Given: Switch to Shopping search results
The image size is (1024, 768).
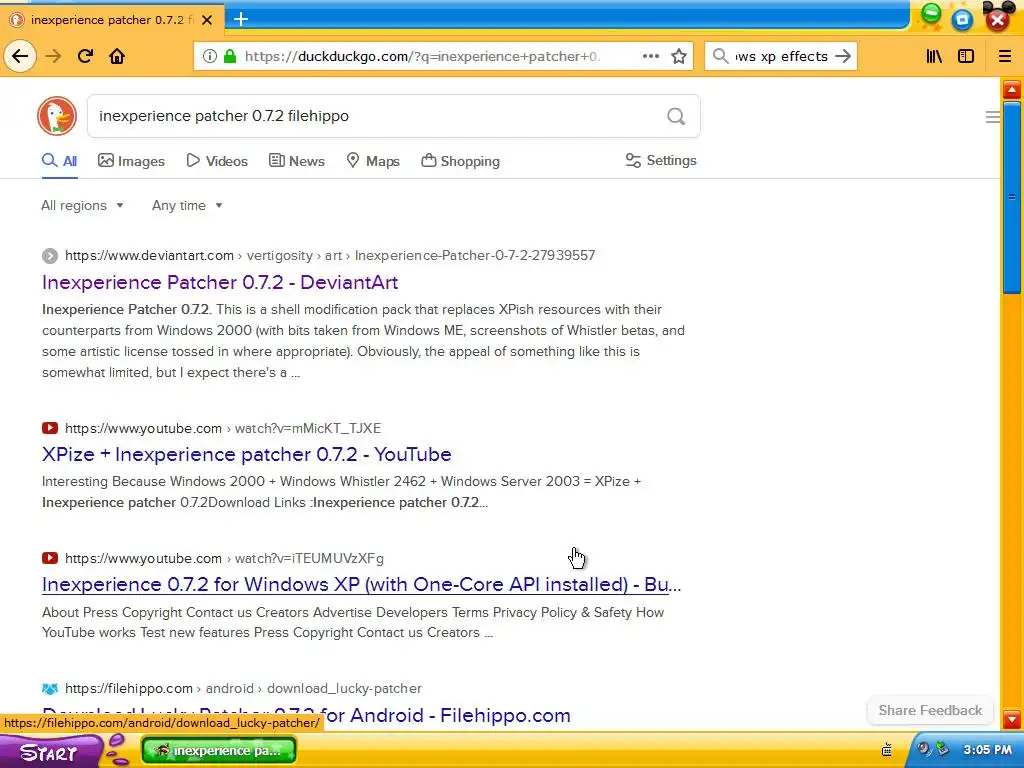Looking at the screenshot, I should click(460, 161).
